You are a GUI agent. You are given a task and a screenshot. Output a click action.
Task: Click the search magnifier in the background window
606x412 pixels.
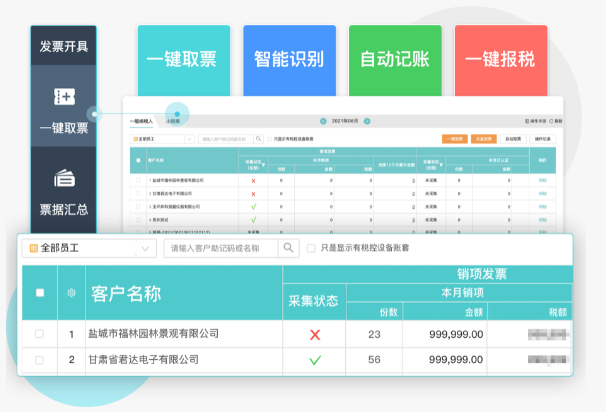[x=259, y=139]
